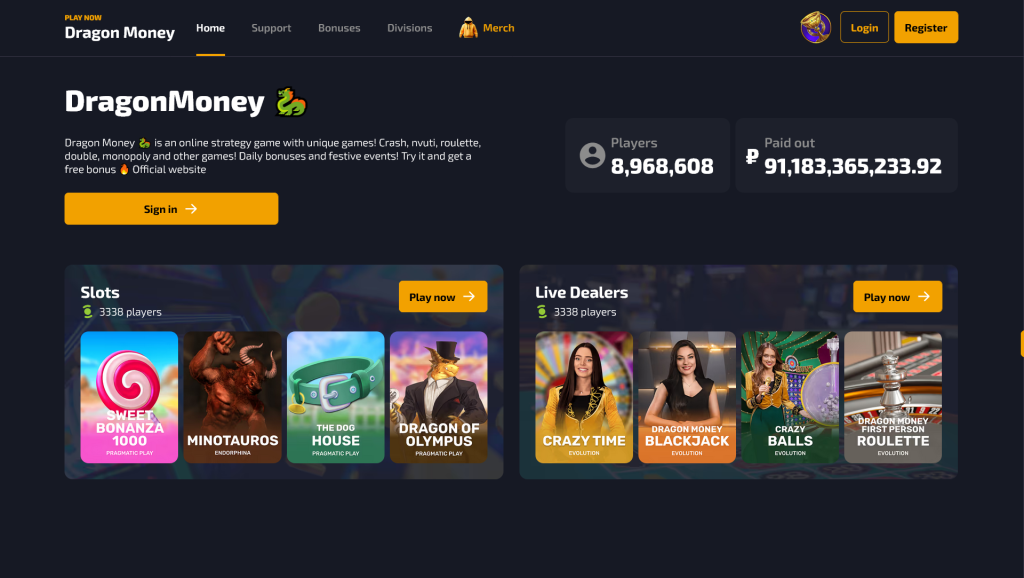Open the Sweet Bonanza 1000 game thumbnail
Image resolution: width=1024 pixels, height=578 pixels.
pos(129,397)
